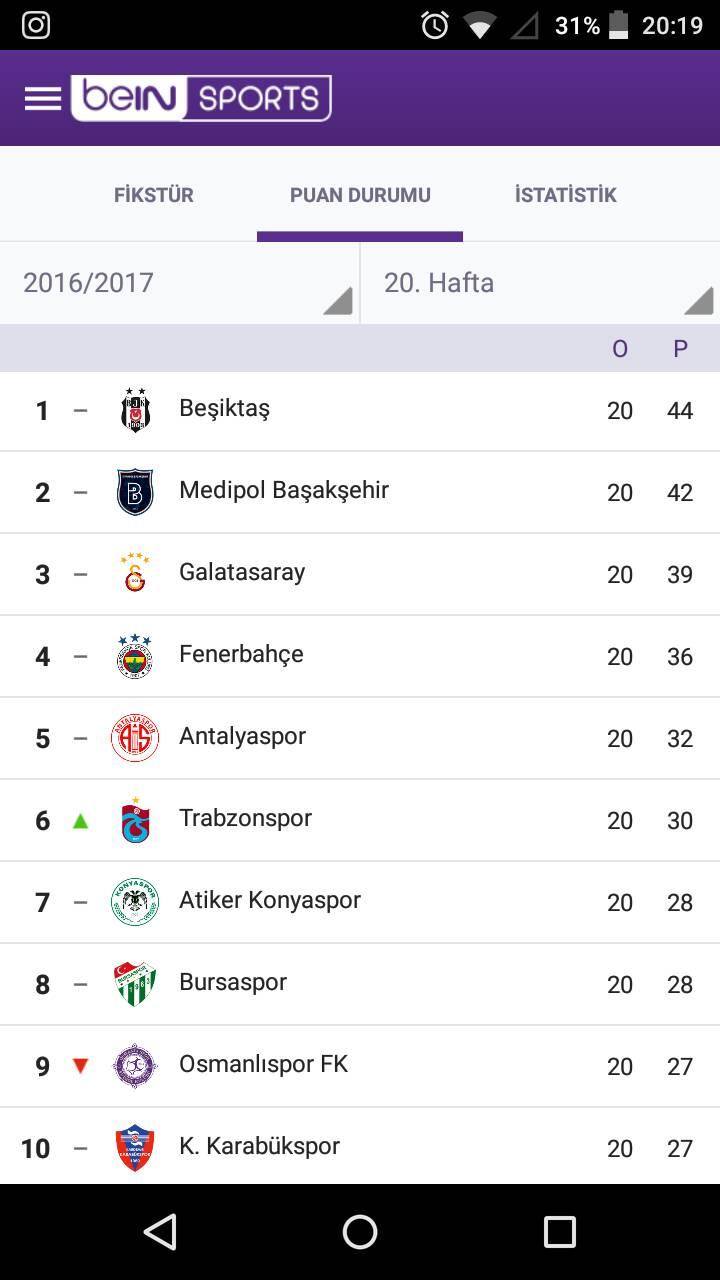The width and height of the screenshot is (720, 1280).
Task: Open the 20. Hafta week dropdown
Action: 540,283
